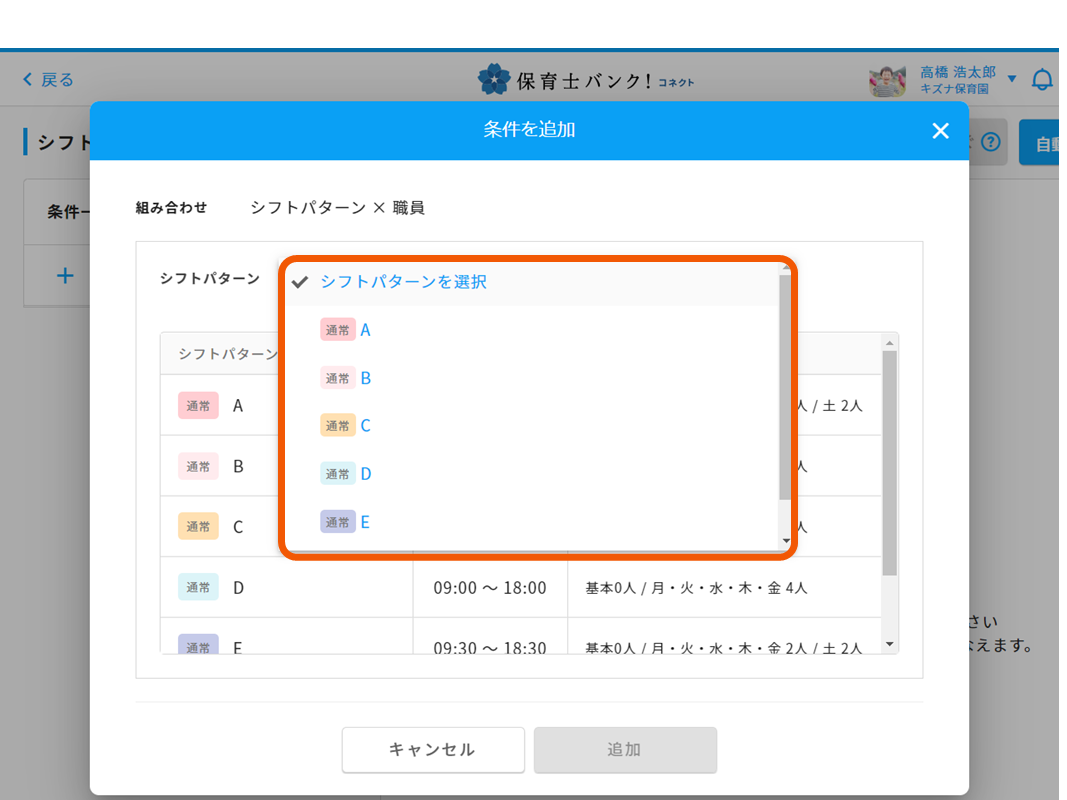Pick shift pattern C in list

click(x=365, y=426)
